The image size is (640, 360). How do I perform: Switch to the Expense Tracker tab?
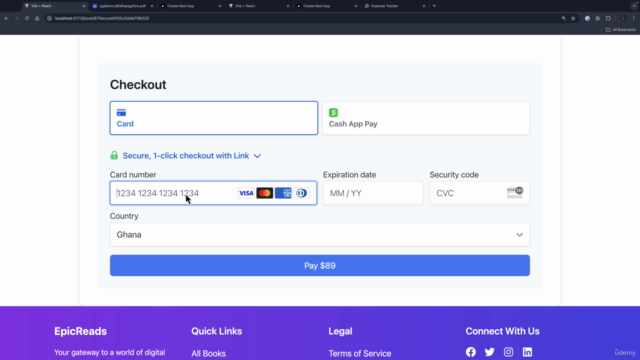[x=394, y=6]
